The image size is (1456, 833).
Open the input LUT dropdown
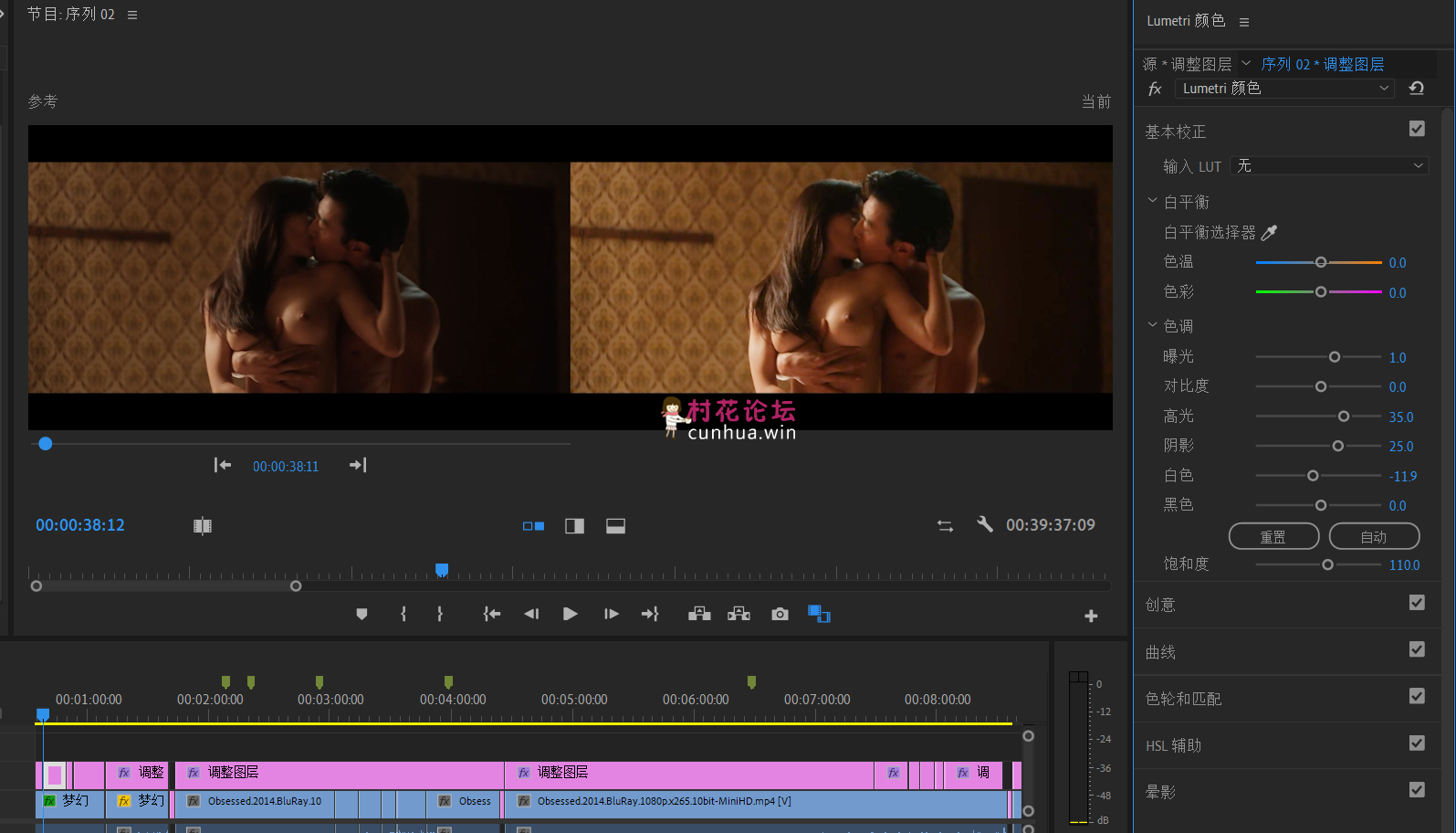coord(1329,166)
